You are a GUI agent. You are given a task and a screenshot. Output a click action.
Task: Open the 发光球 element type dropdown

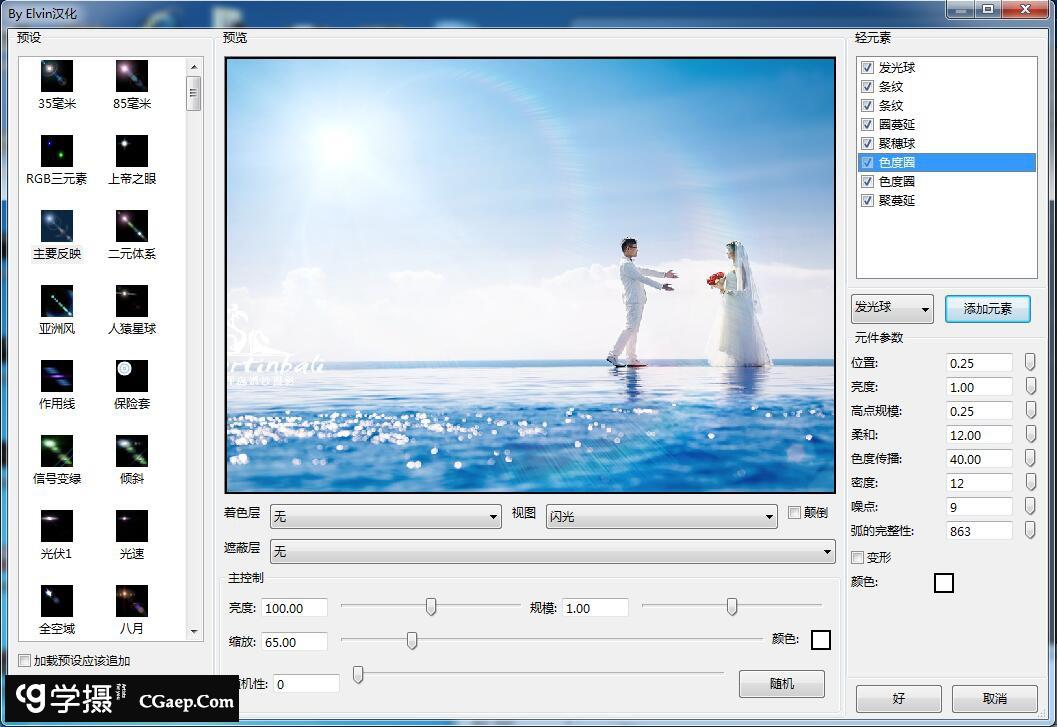click(x=892, y=309)
